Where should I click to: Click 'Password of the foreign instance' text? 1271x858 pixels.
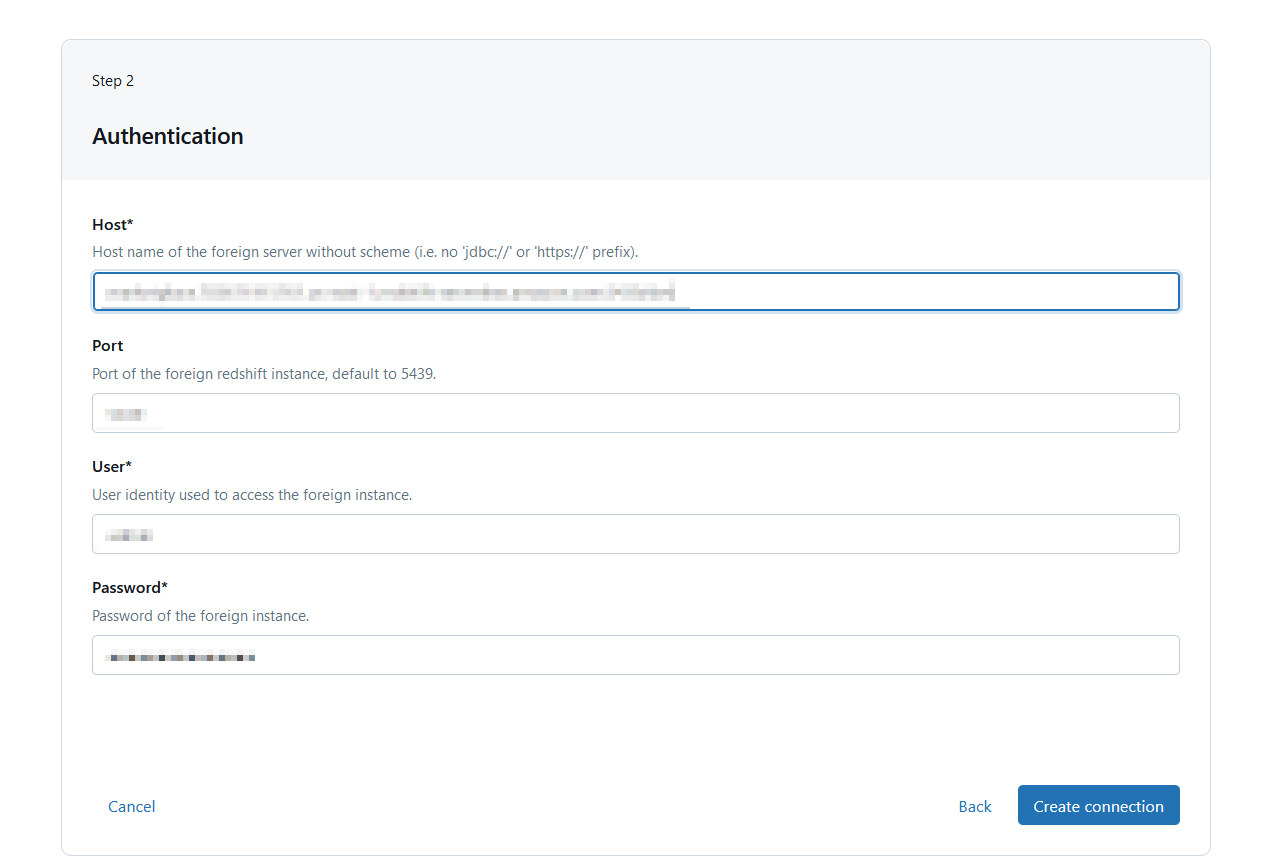coord(200,616)
